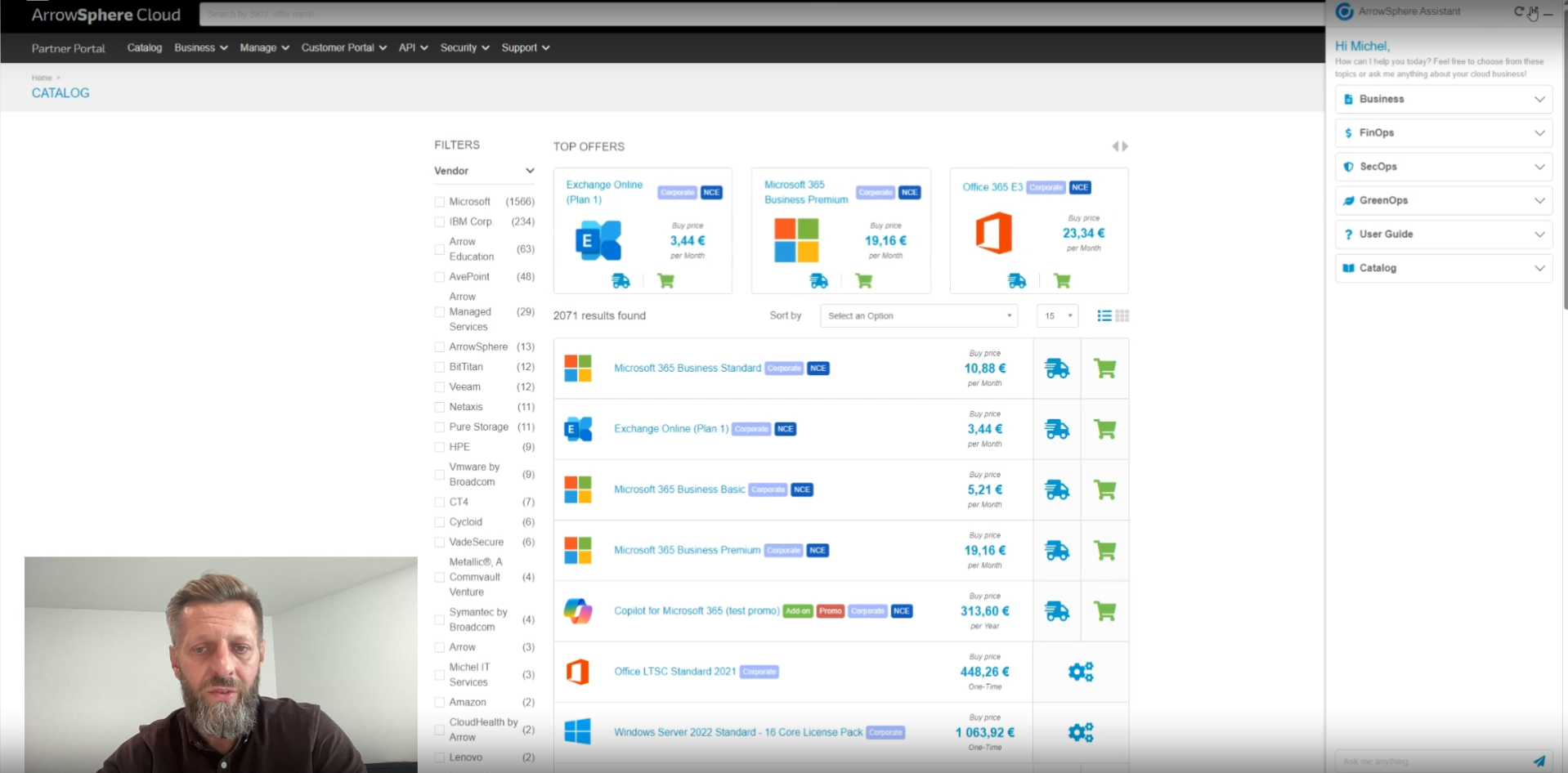The width and height of the screenshot is (1568, 773).
Task: Click quote truck icon for Microsoft 365 Business Basic
Action: tap(1056, 489)
